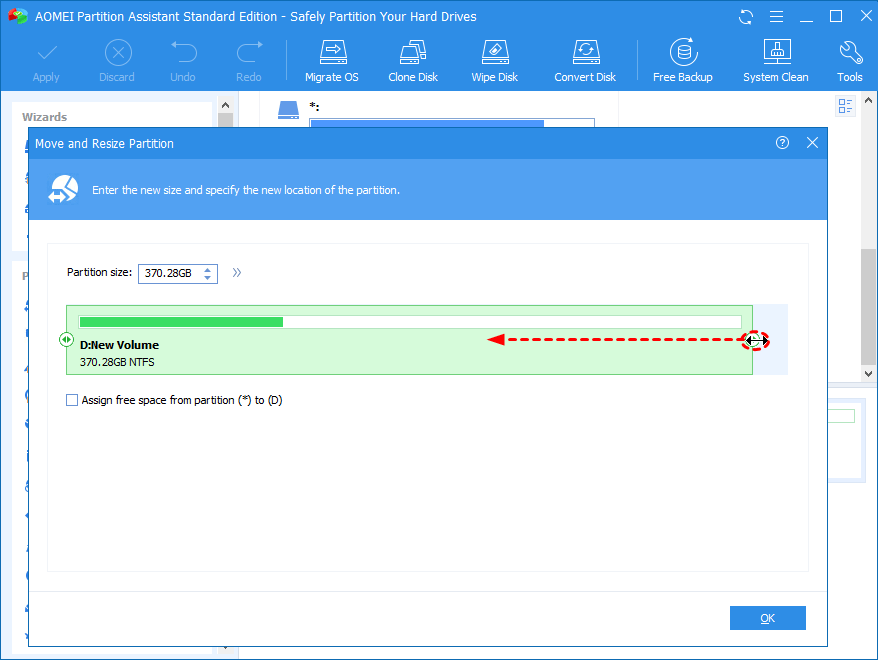Increase partition size with up stepper arrow

[x=208, y=269]
